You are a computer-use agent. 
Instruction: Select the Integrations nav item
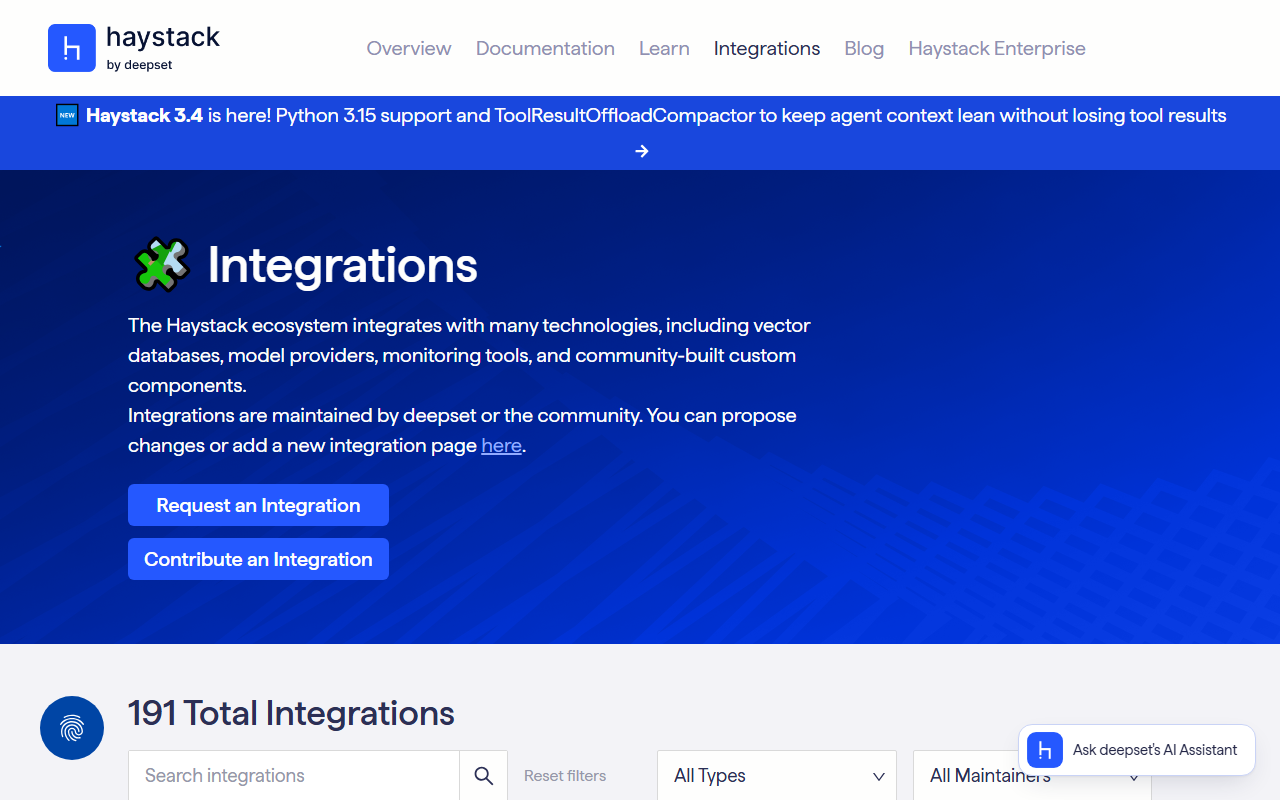[x=767, y=48]
